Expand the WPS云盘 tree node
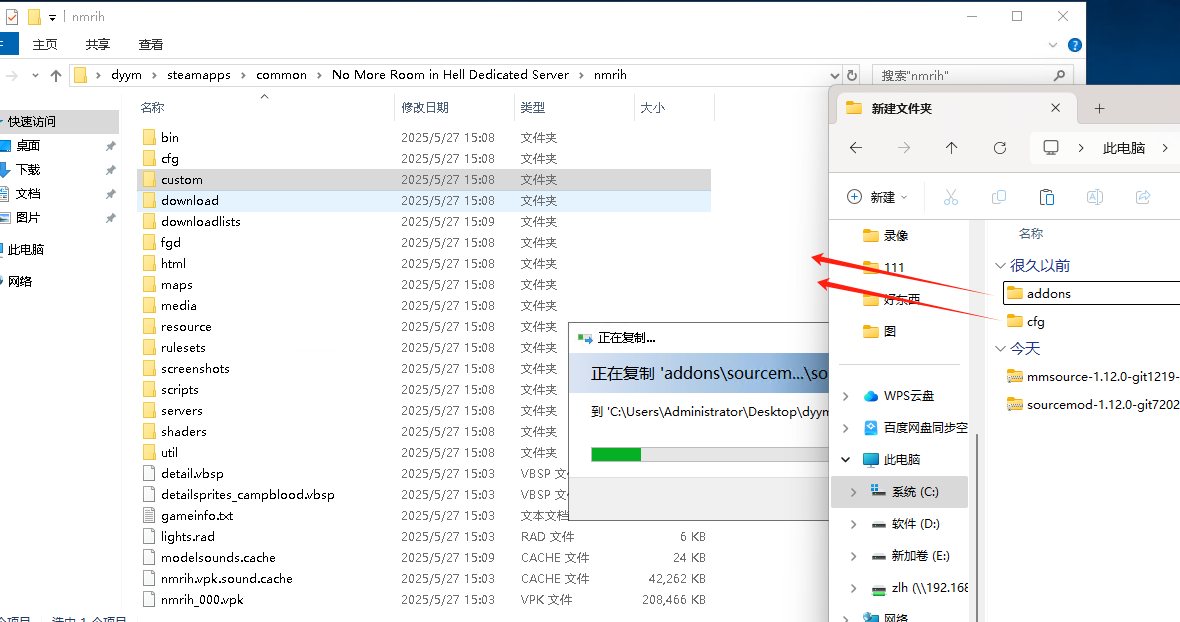1180x622 pixels. (846, 396)
